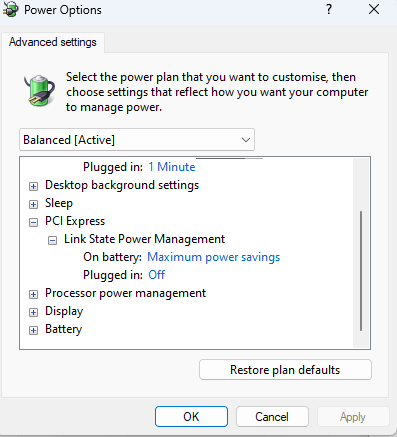
Task: Expand the Processor power management node
Action: (33, 294)
